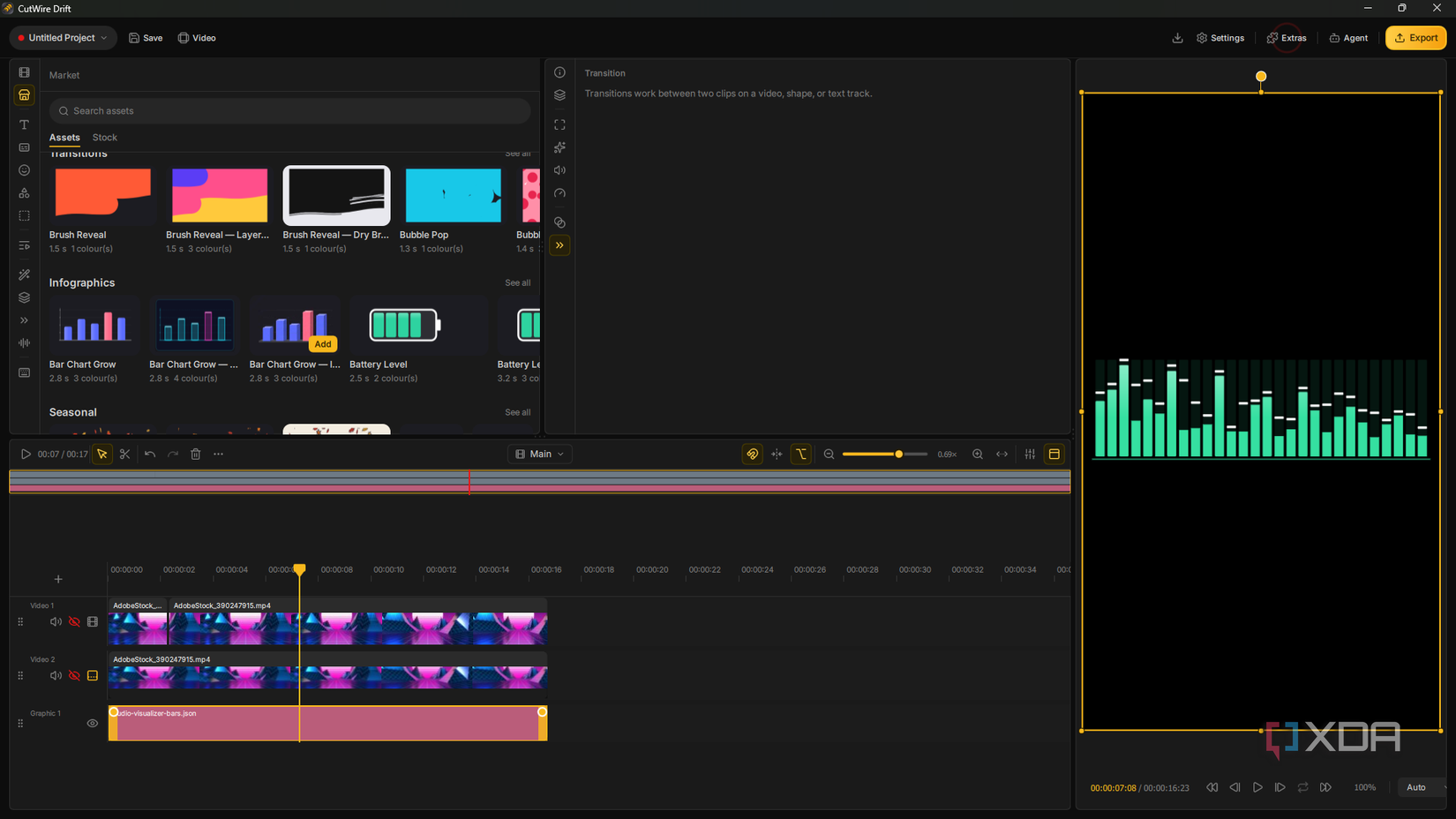Open the speed gauge properties icon
1456x819 pixels.
[559, 193]
